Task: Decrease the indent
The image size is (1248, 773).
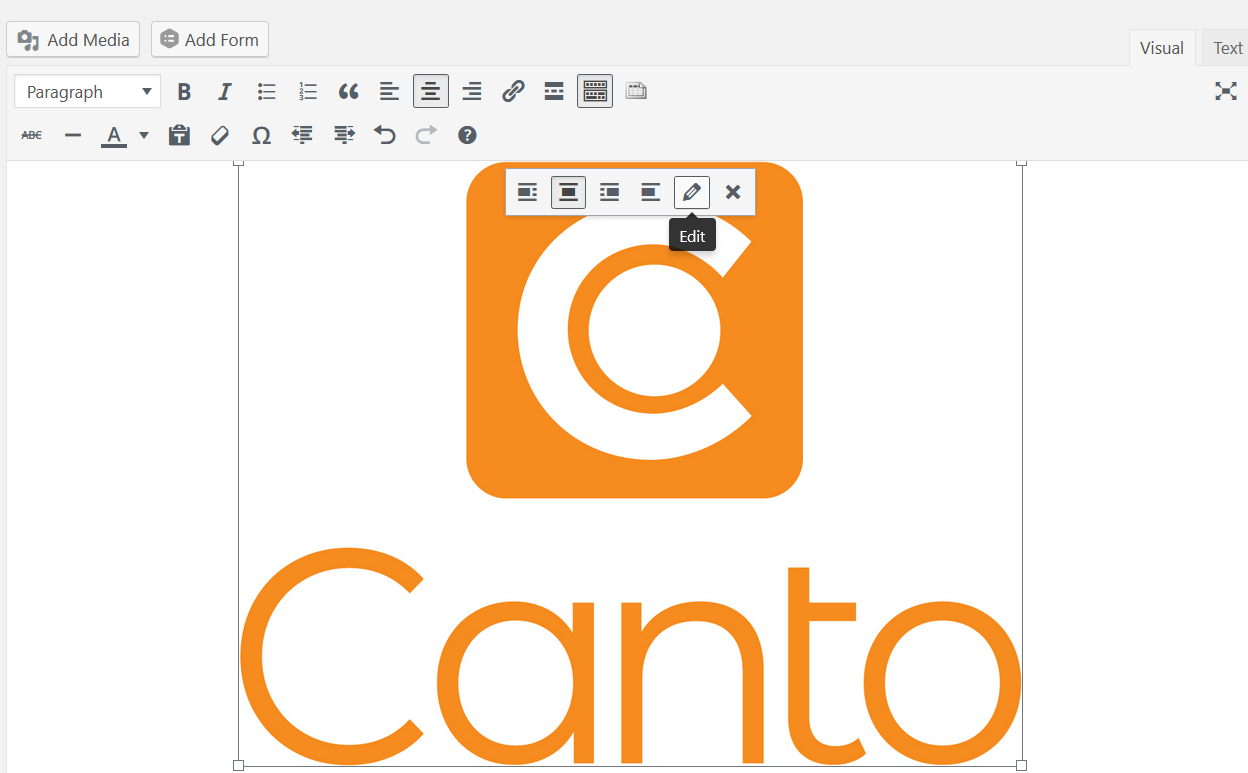Action: pos(302,135)
